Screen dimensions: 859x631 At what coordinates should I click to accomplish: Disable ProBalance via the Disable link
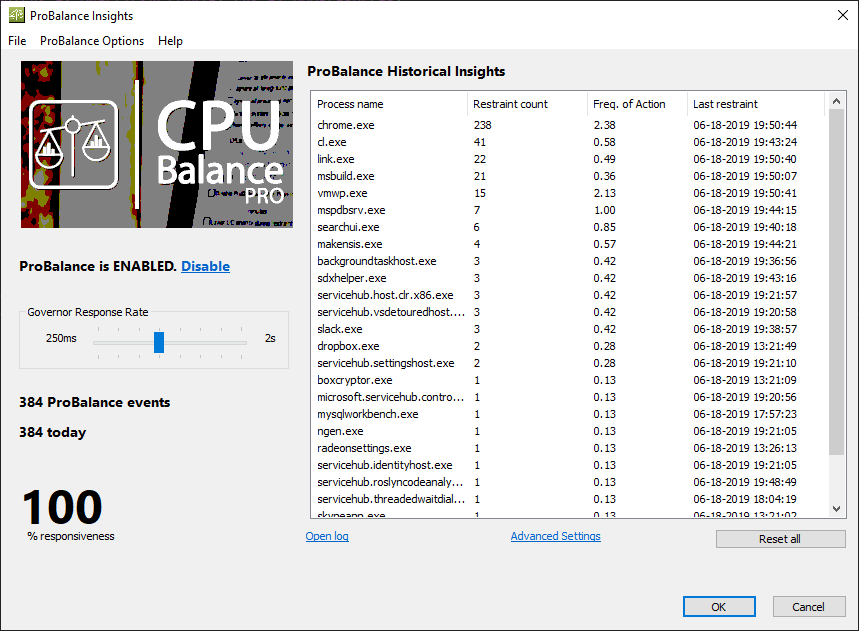click(x=205, y=266)
